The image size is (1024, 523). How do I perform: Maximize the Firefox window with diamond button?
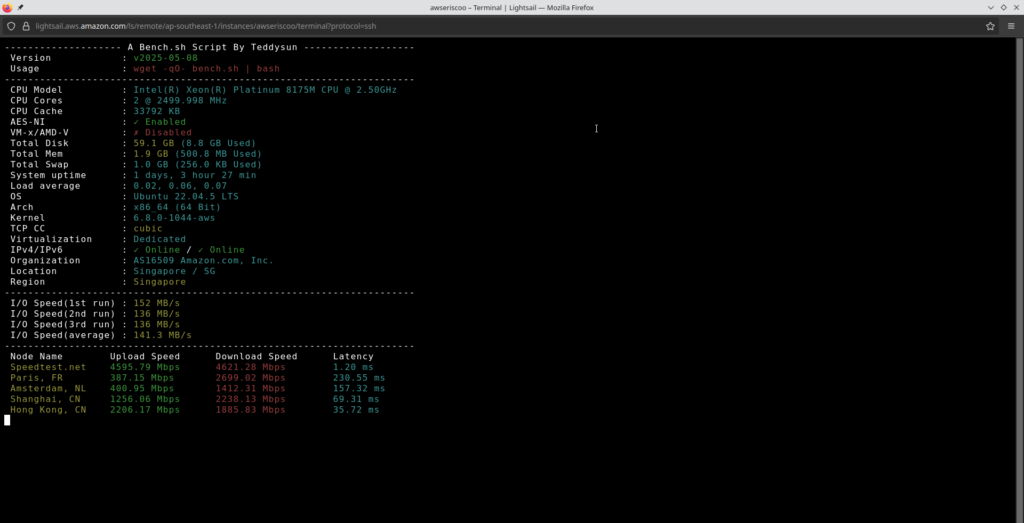click(1003, 7)
